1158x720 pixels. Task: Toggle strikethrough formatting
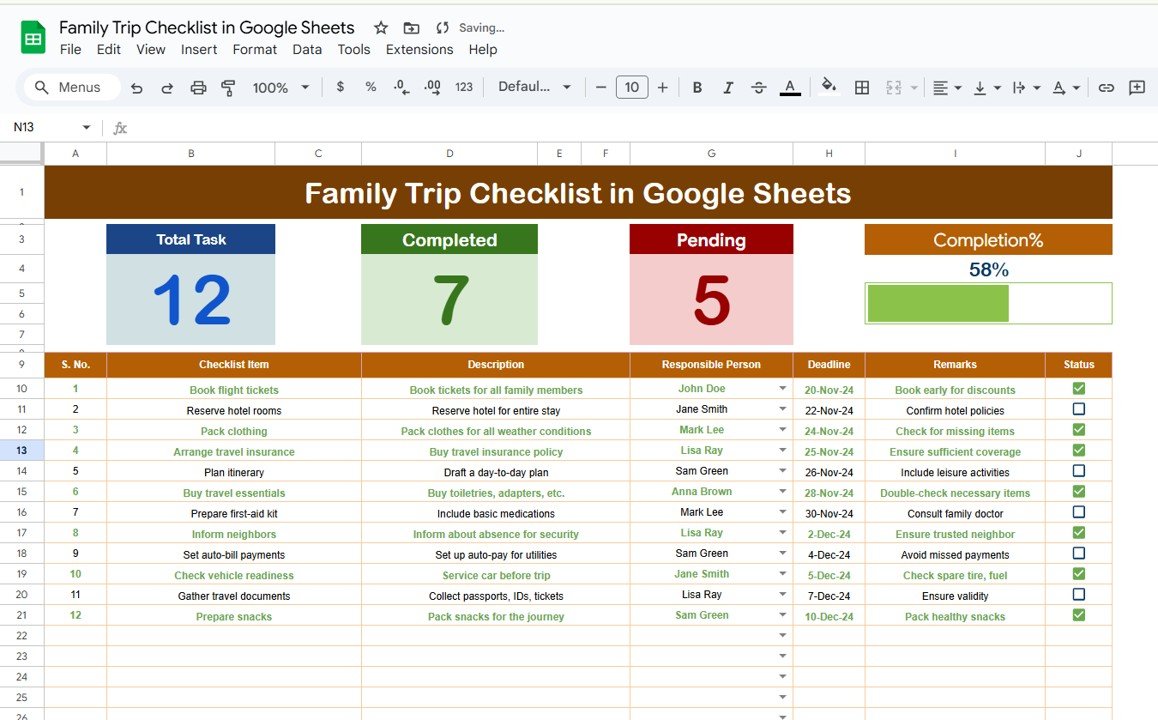(x=758, y=87)
